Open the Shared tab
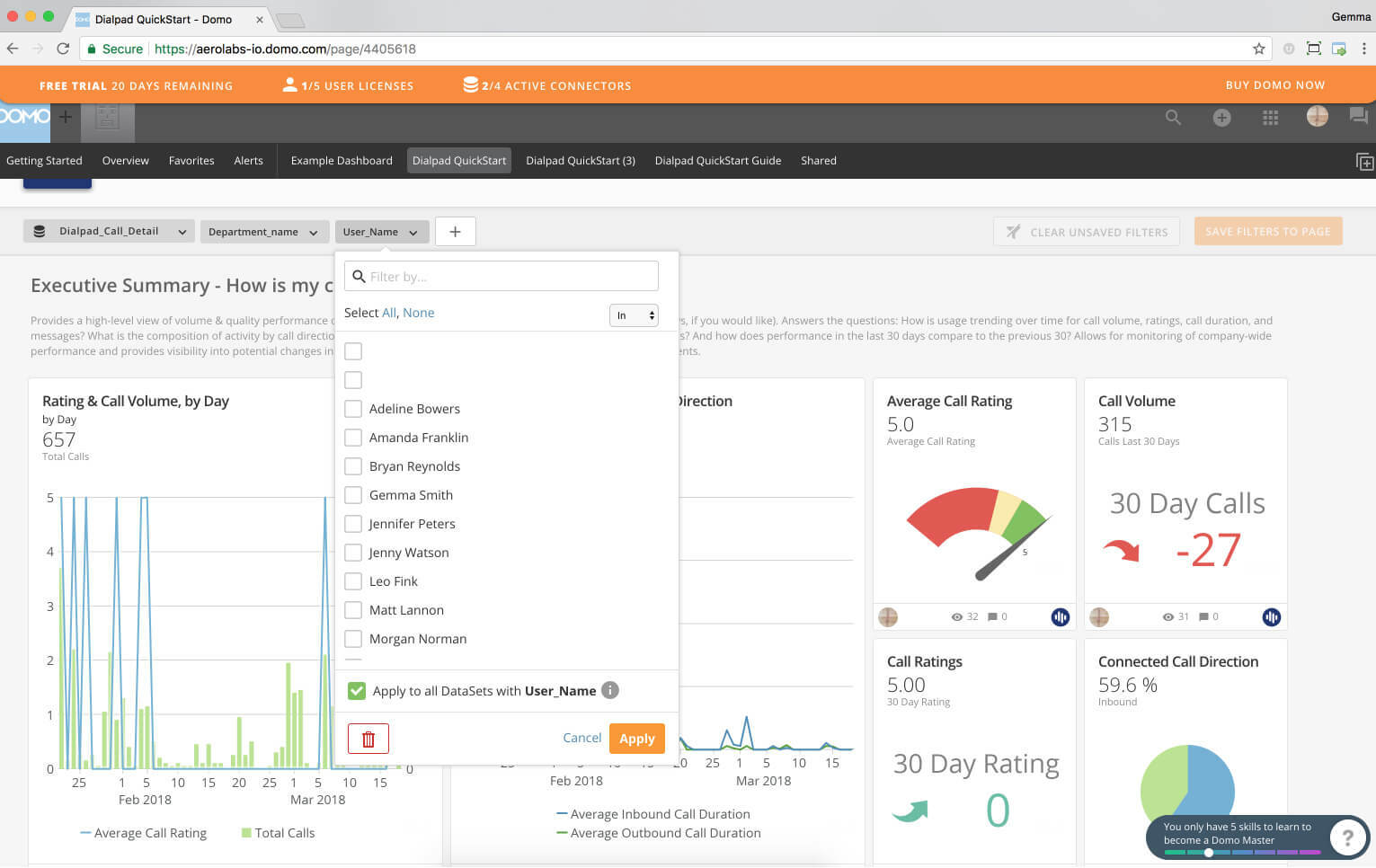Screen dimensions: 1376x868 coord(819,161)
